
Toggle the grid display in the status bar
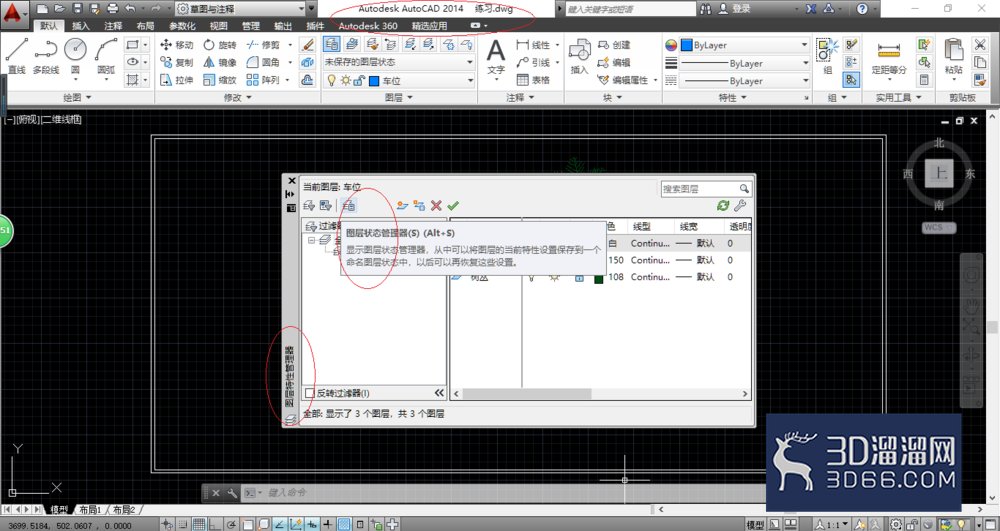199,525
